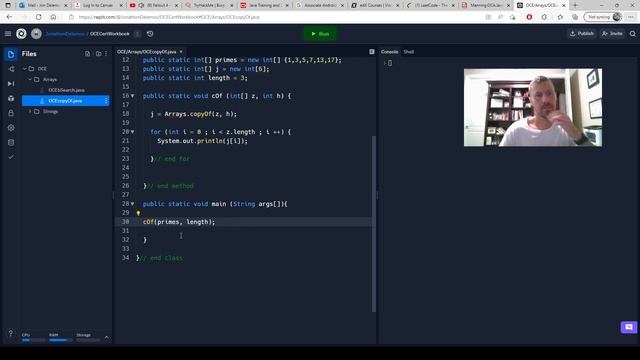This screenshot has width=640, height=360.
Task: Switch to the Mail browser tab
Action: [43, 5]
